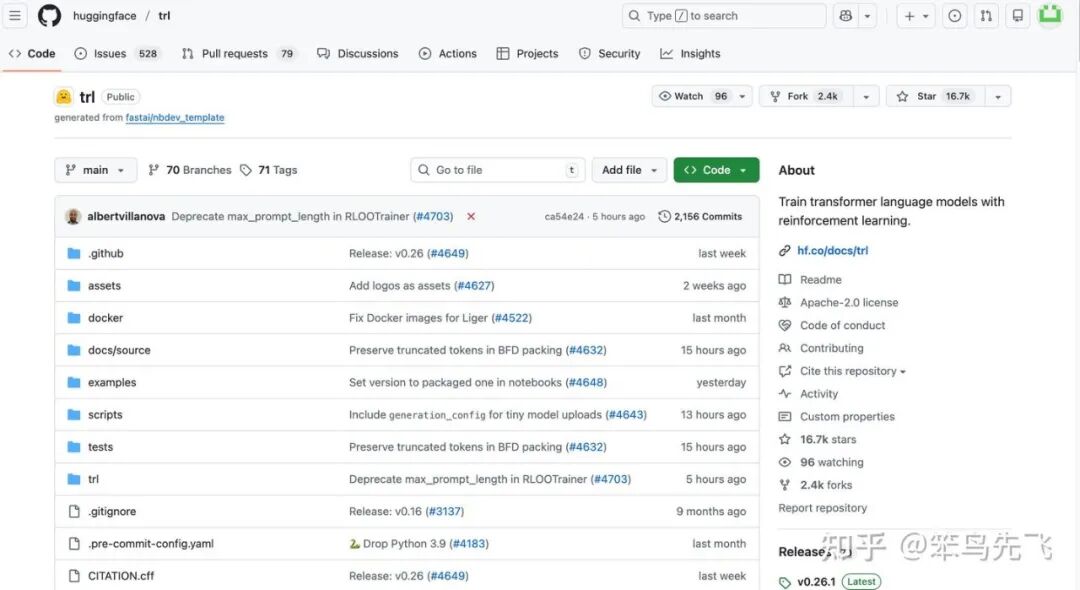The image size is (1080, 590).
Task: Toggle Watch on the repository
Action: pyautogui.click(x=692, y=96)
